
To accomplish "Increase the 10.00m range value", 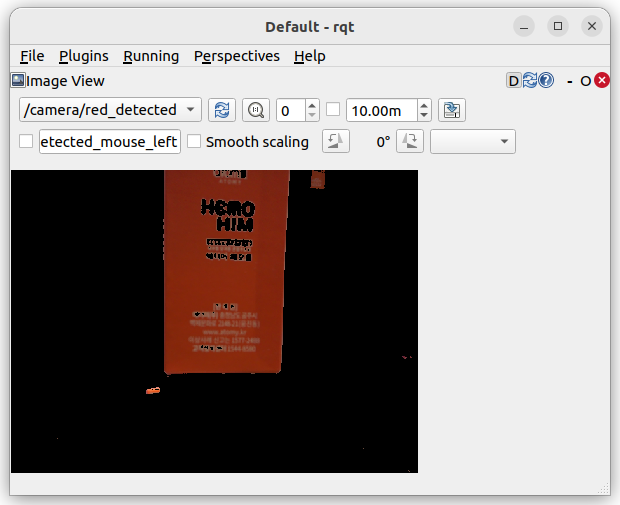I will coord(424,105).
